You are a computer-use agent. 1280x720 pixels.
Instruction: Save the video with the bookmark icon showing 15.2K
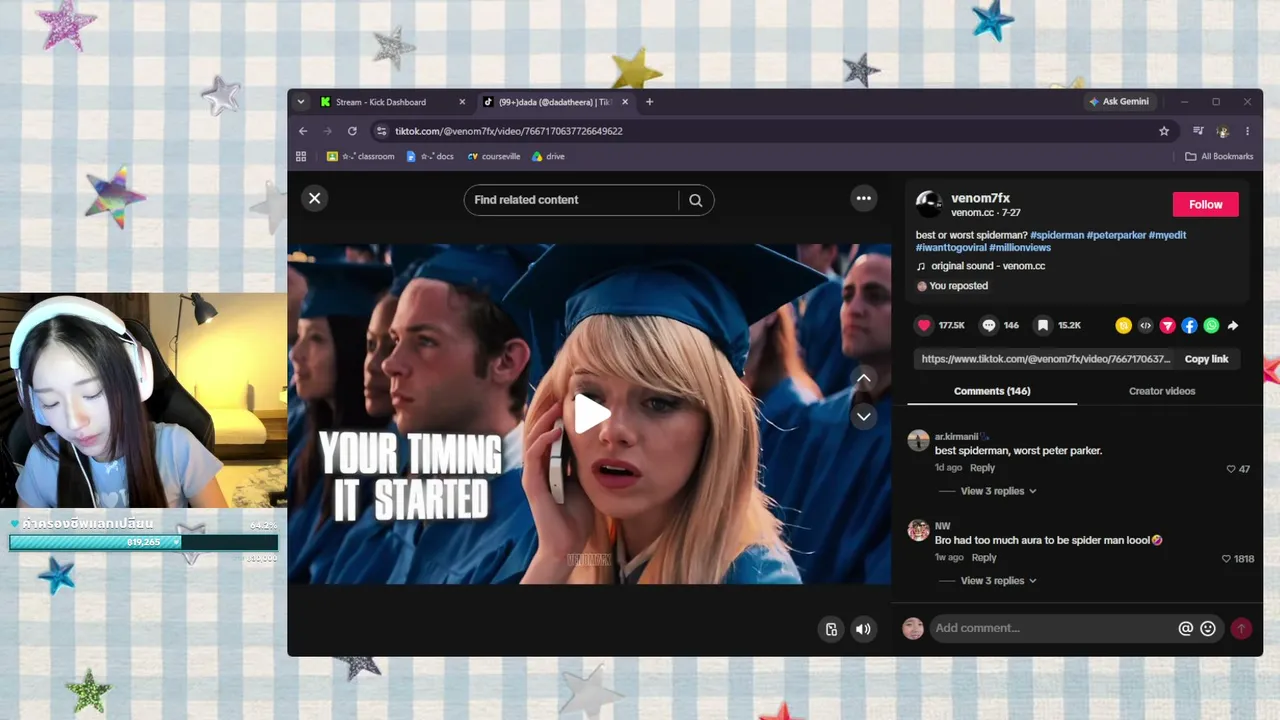pos(1043,325)
